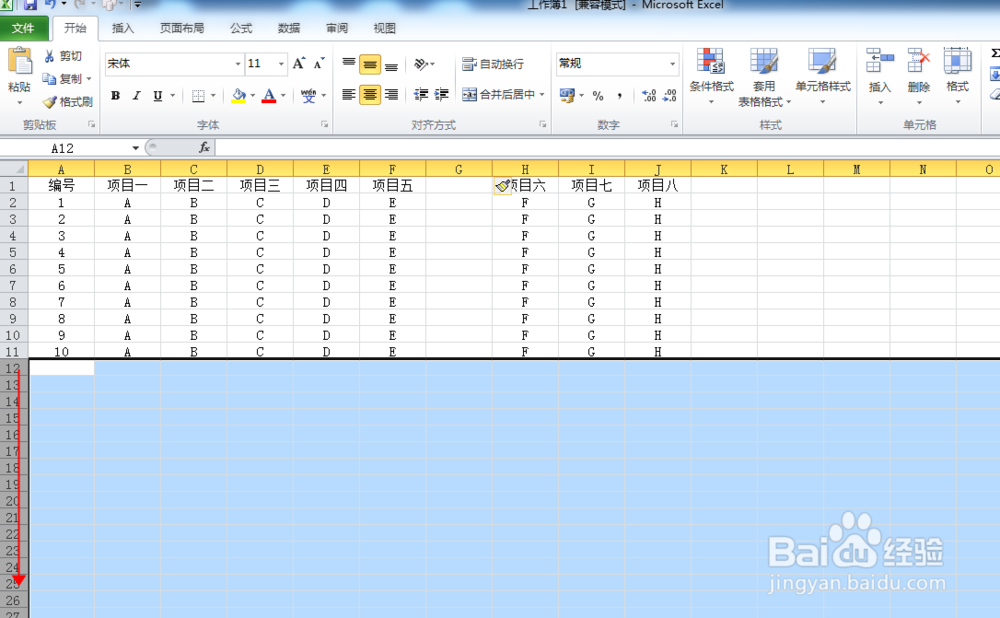Apply comma style format

pos(619,96)
